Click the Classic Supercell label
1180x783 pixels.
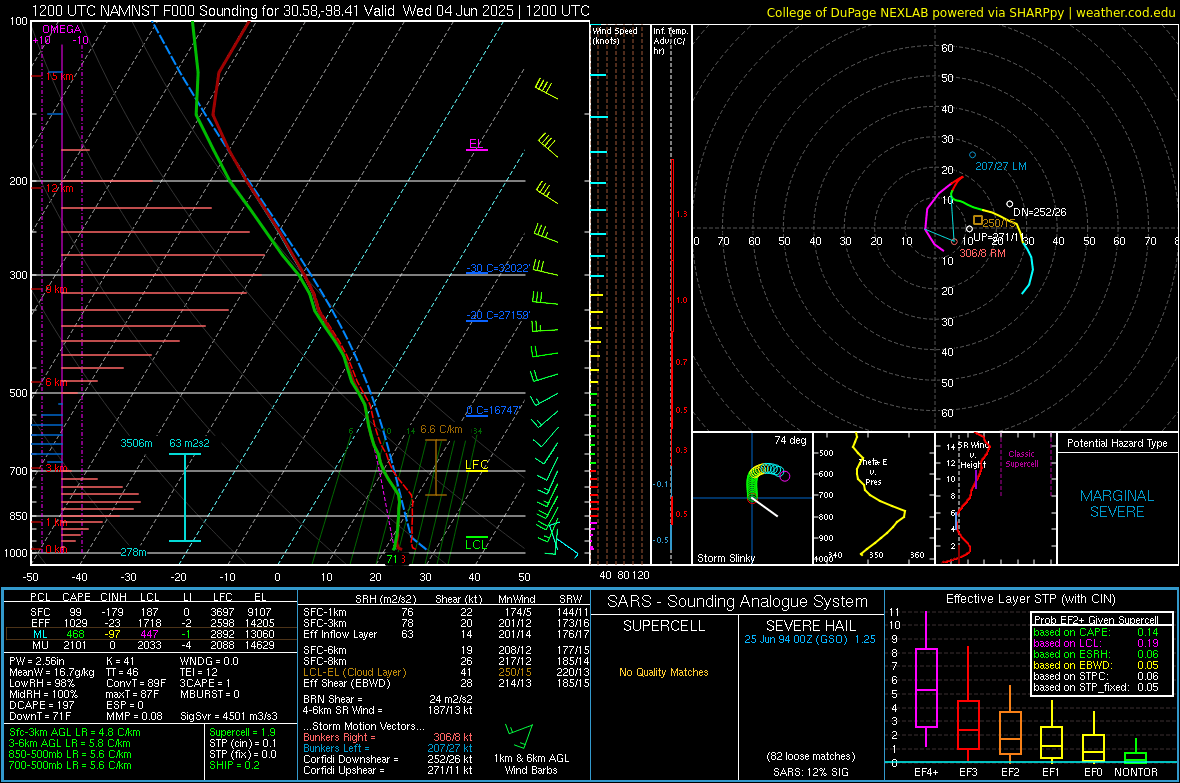pos(1021,459)
